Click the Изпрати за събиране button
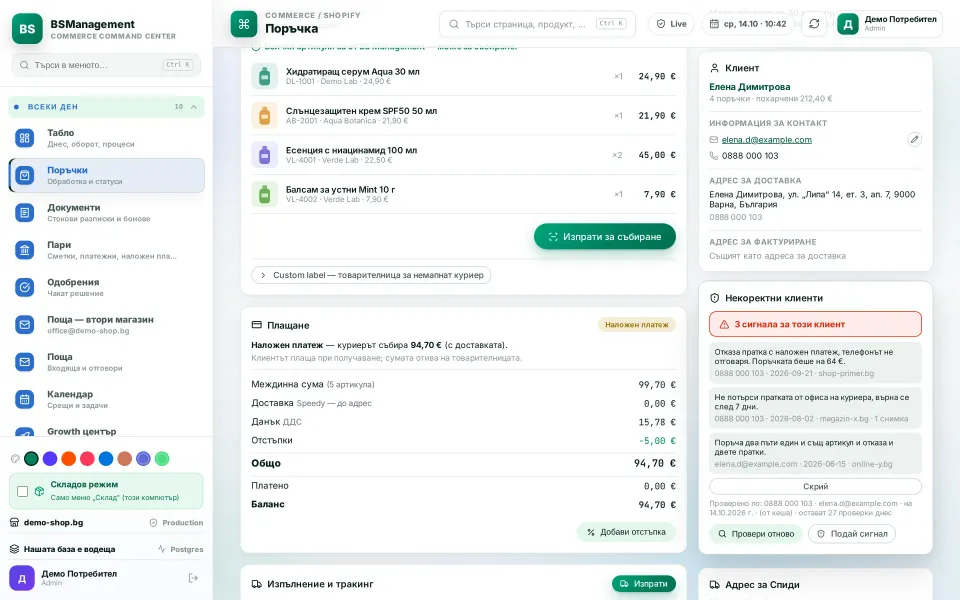Viewport: 960px width, 600px height. [605, 236]
